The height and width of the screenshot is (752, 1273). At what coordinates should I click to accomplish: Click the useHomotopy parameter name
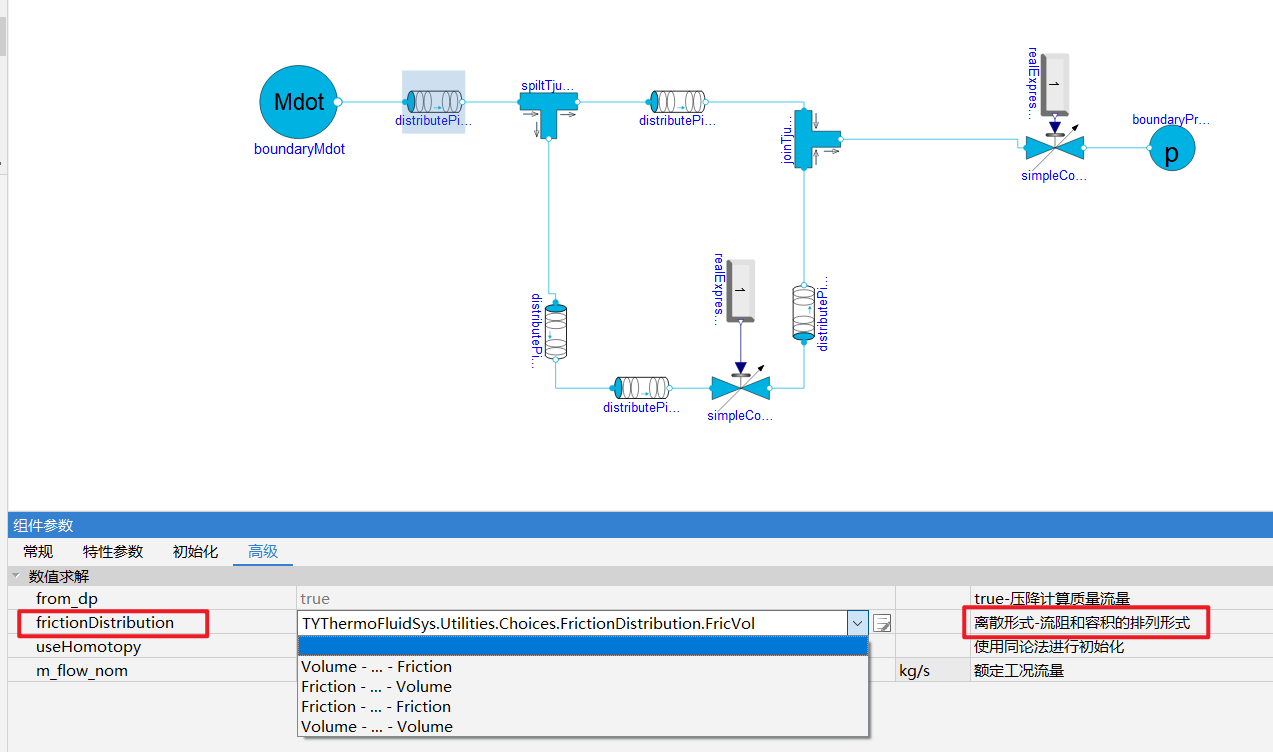pyautogui.click(x=89, y=647)
